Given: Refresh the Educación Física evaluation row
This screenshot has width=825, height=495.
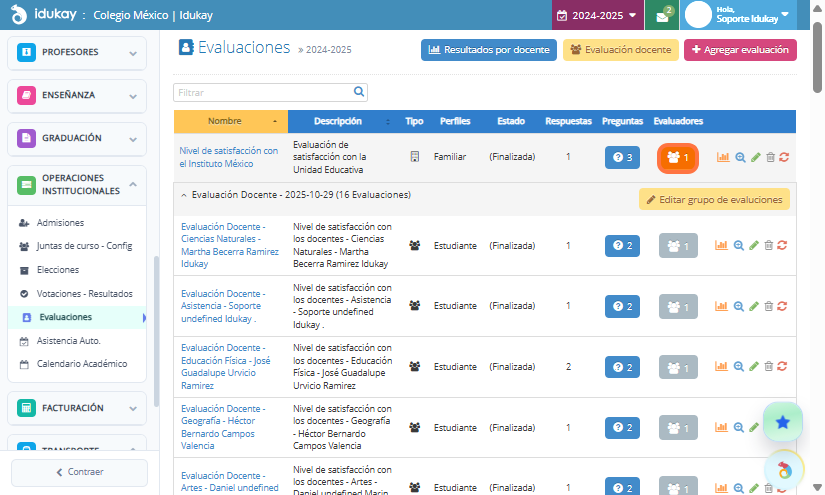Looking at the screenshot, I should click(x=782, y=367).
